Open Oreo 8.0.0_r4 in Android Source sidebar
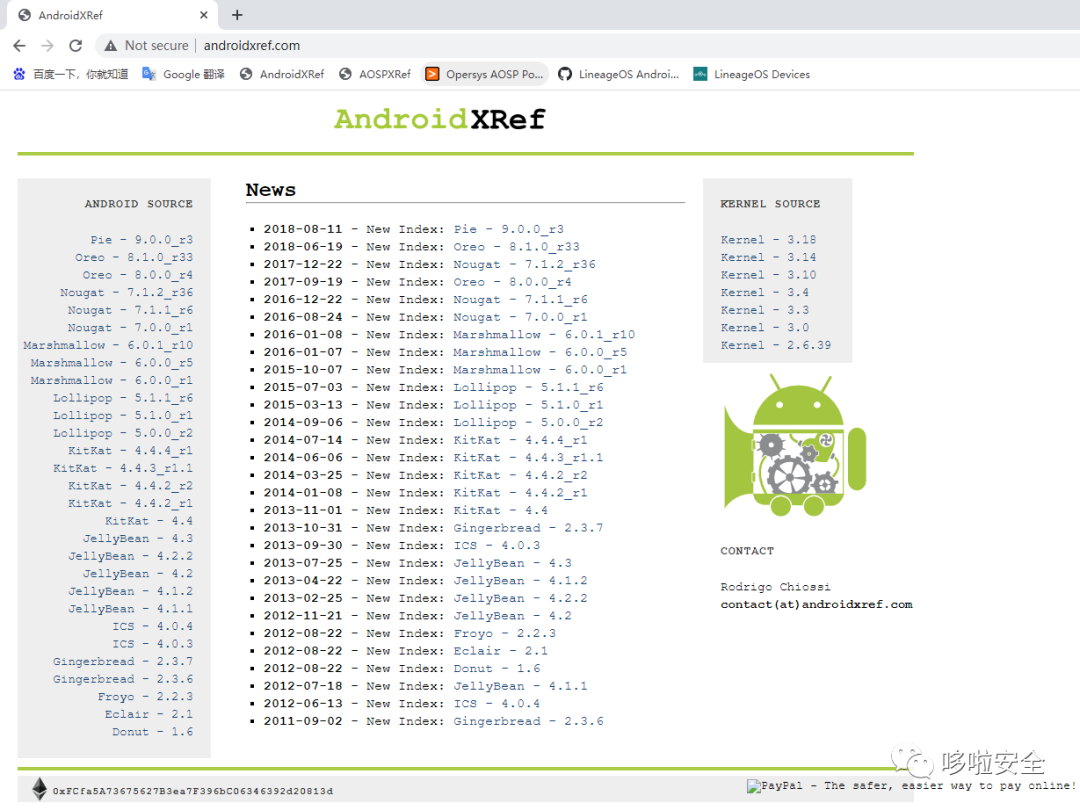Viewport: 1080px width, 810px height. [138, 275]
